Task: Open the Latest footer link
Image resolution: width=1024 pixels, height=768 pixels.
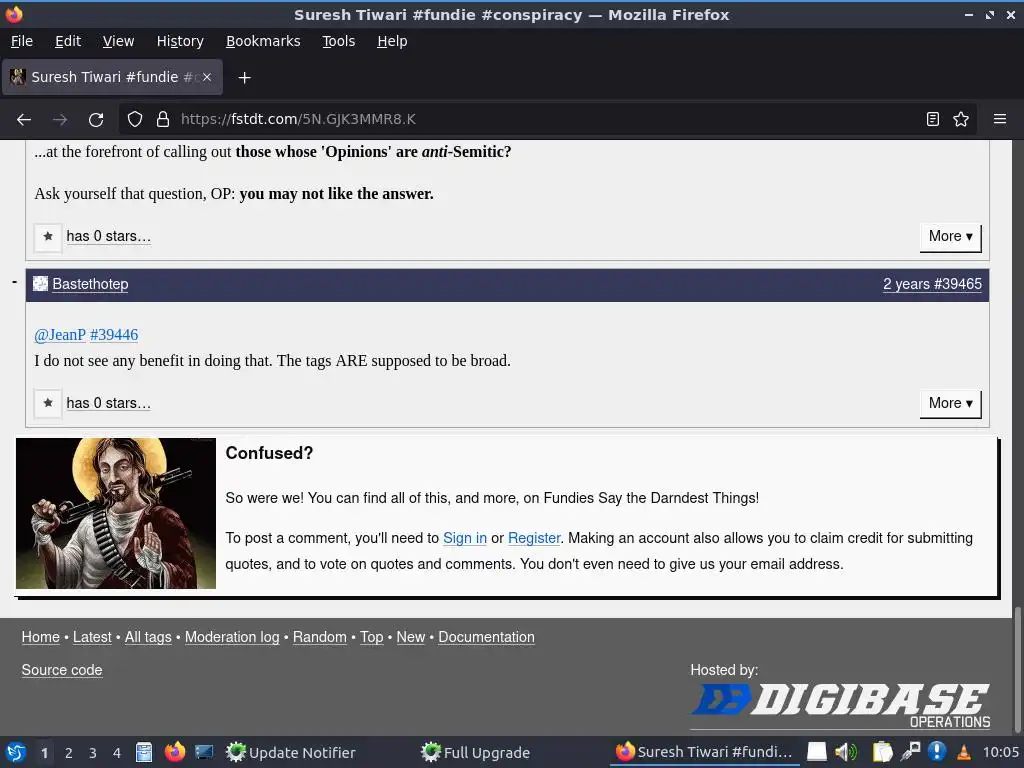Action: coord(92,637)
